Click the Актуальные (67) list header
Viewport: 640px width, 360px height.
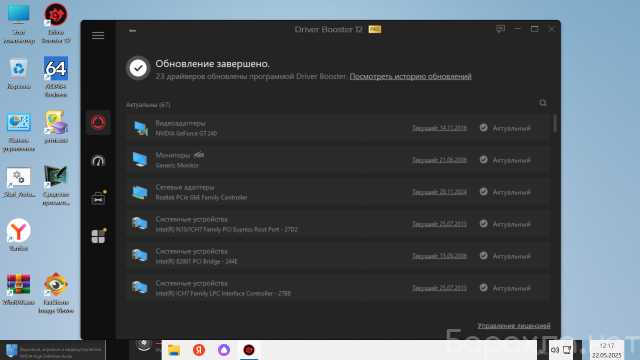148,105
